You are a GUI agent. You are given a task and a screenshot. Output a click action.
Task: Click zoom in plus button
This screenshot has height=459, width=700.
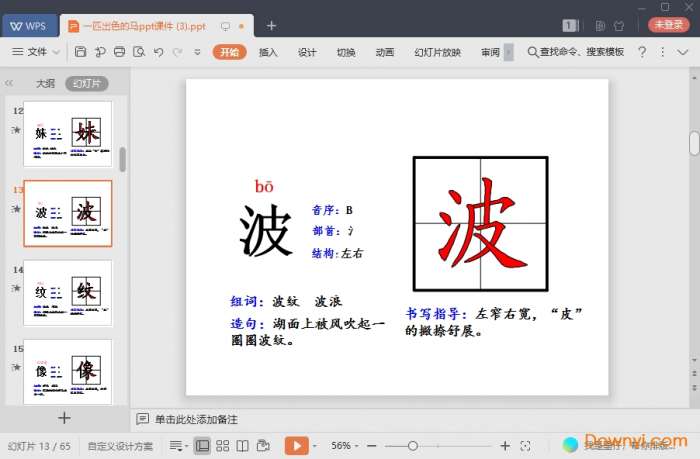[505, 446]
